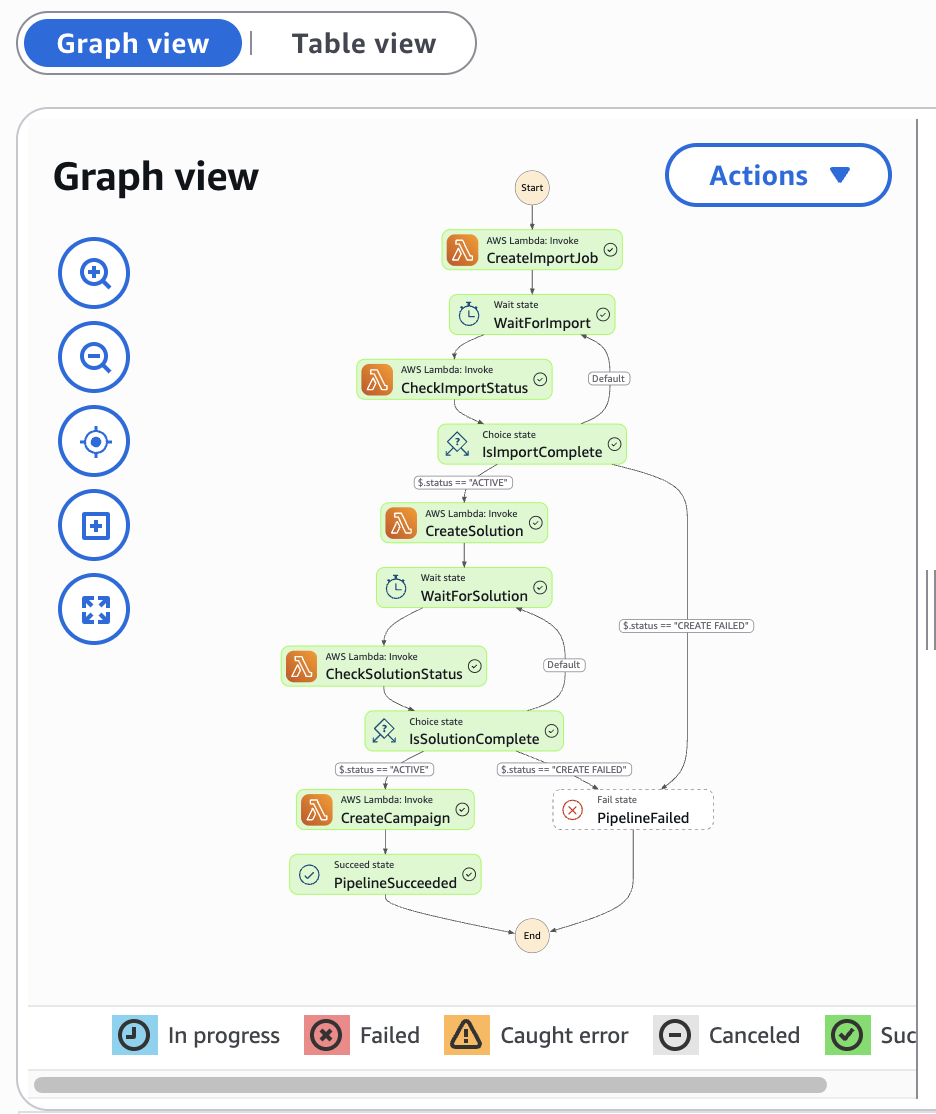
Task: Open the Actions dropdown
Action: tap(778, 176)
